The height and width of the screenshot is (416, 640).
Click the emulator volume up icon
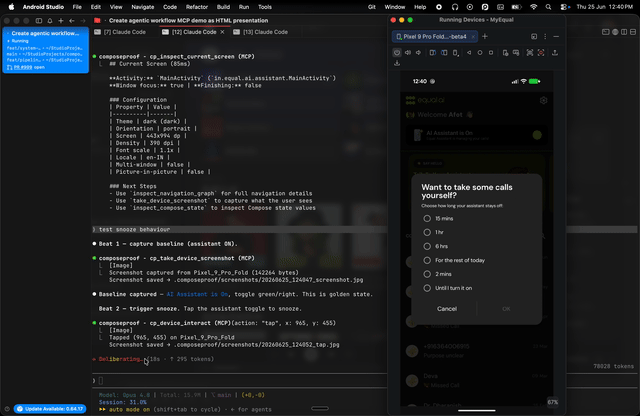pyautogui.click(x=408, y=53)
